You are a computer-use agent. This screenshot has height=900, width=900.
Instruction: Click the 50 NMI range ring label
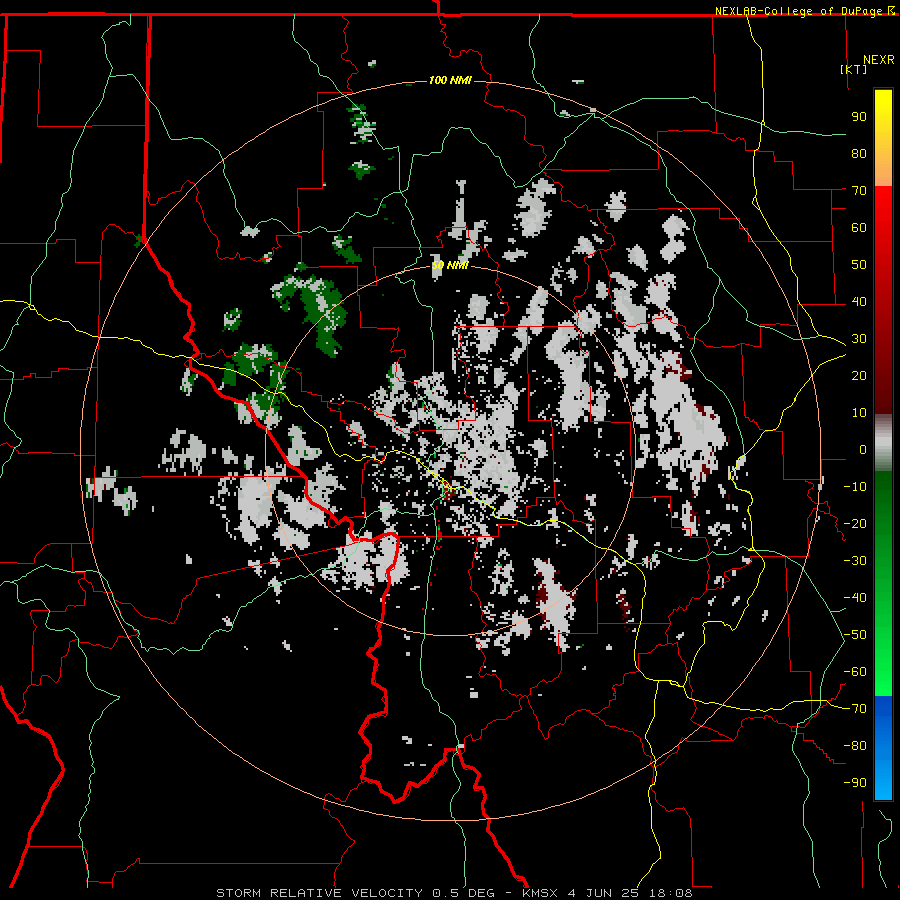pos(450,265)
